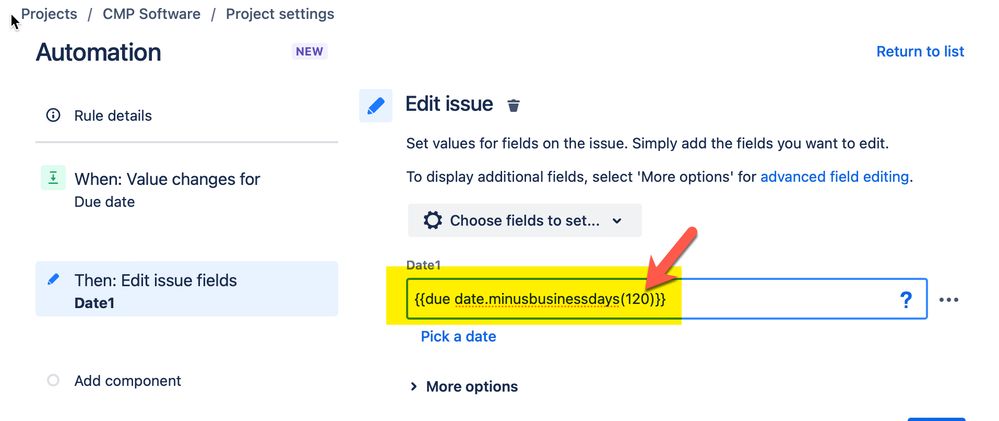Click the chevron arrow on Choose fields button

coord(616,221)
